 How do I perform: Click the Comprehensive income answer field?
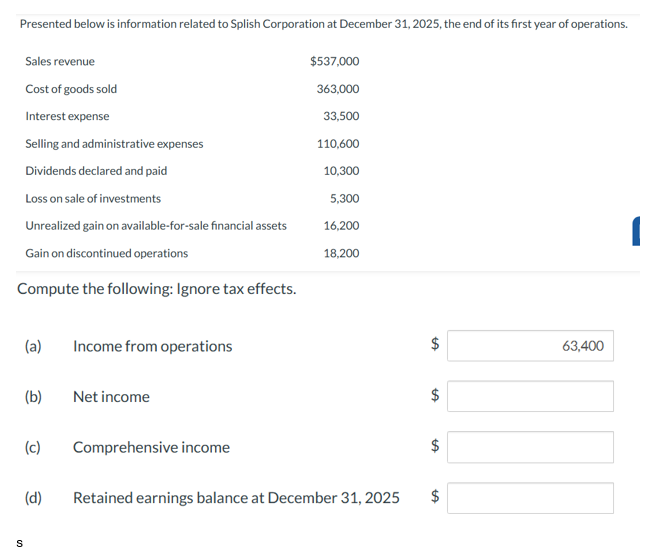[x=530, y=447]
